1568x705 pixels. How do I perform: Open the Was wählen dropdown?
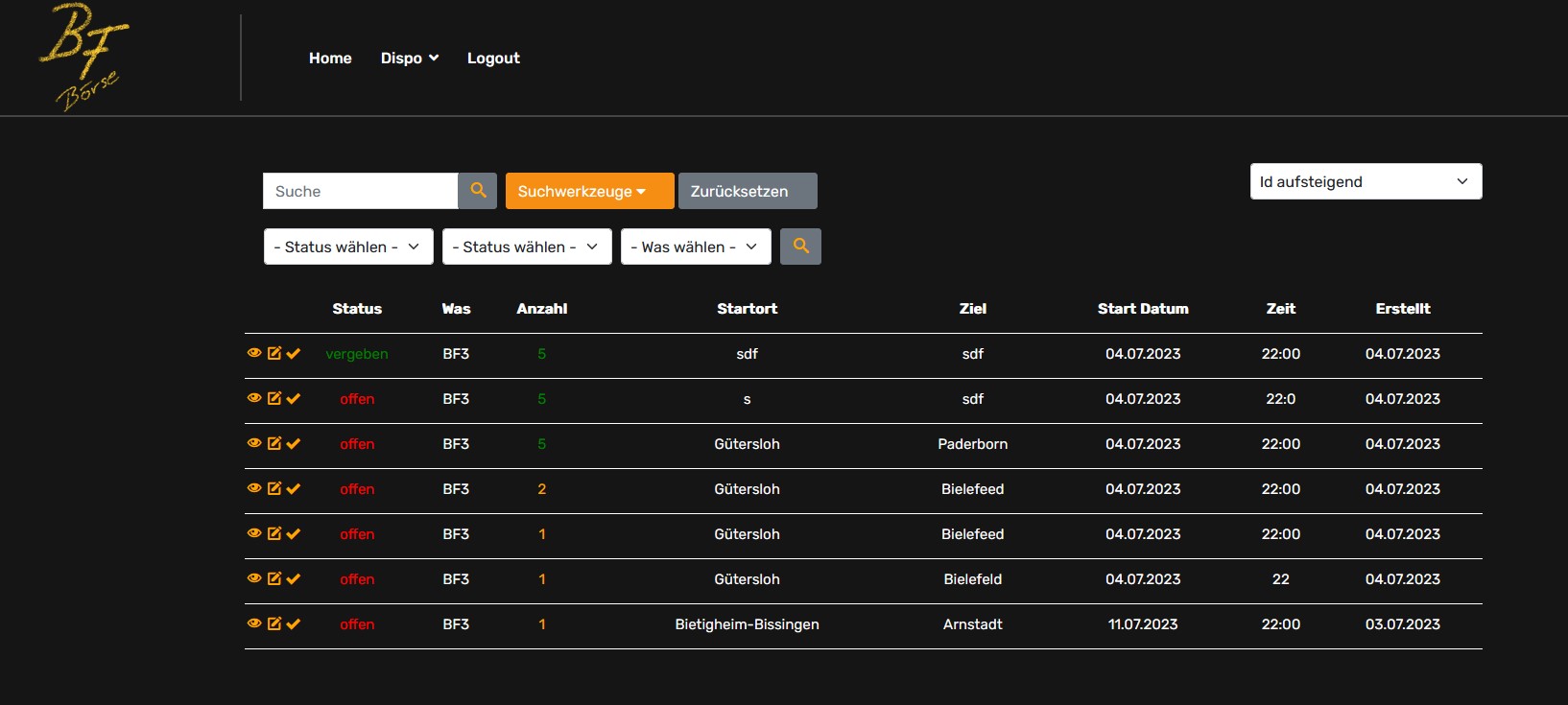[696, 247]
